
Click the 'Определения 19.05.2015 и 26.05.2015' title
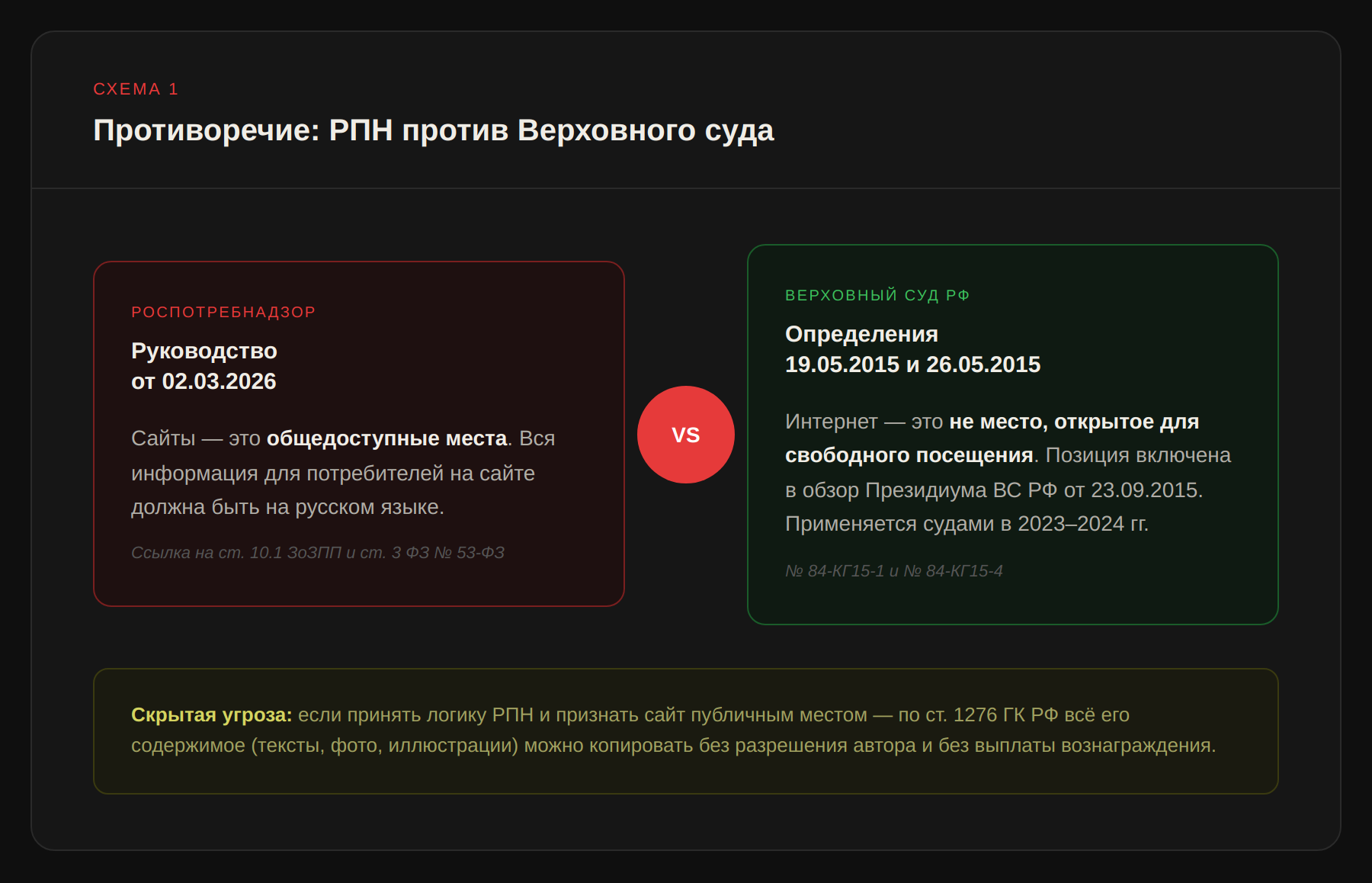(x=913, y=349)
